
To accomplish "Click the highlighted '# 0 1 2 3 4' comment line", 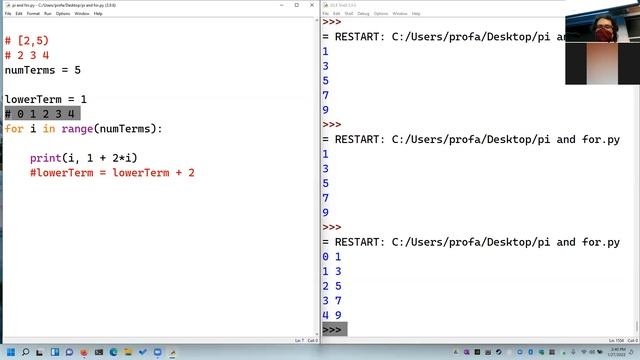I will point(42,114).
